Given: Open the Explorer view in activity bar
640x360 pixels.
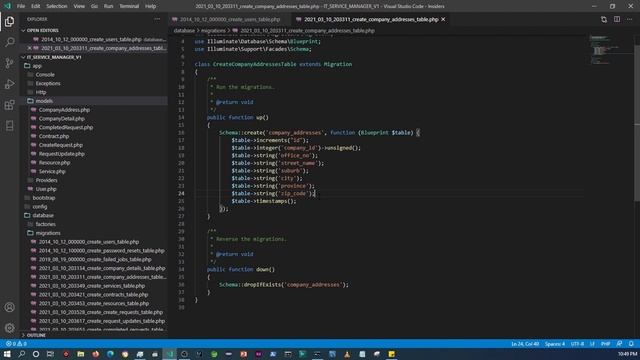Looking at the screenshot, I should coord(9,21).
